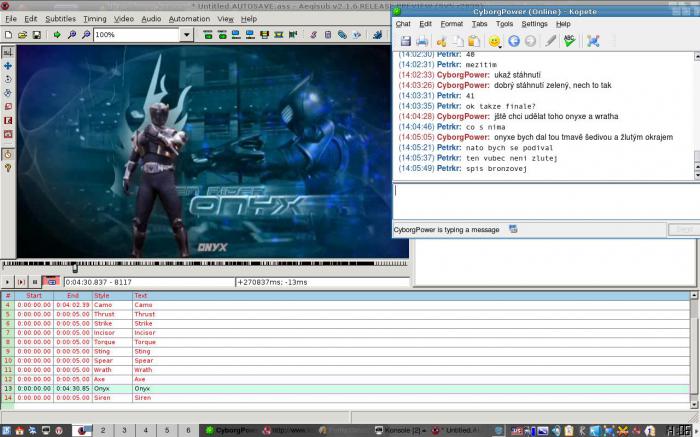
Task: Click the Kopete message input area
Action: [x=545, y=201]
